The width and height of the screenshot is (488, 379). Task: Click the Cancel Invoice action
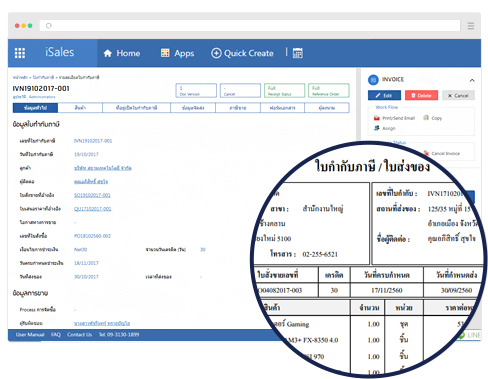442,153
